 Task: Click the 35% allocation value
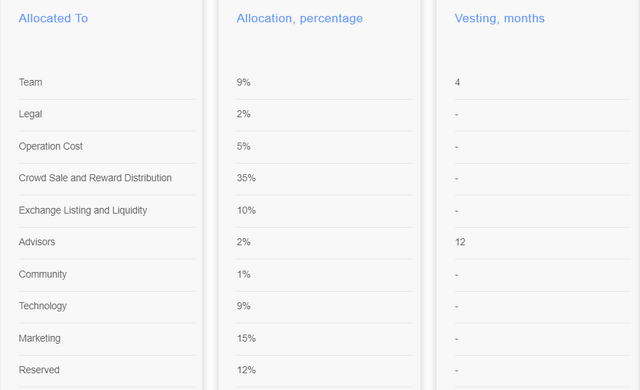point(246,178)
